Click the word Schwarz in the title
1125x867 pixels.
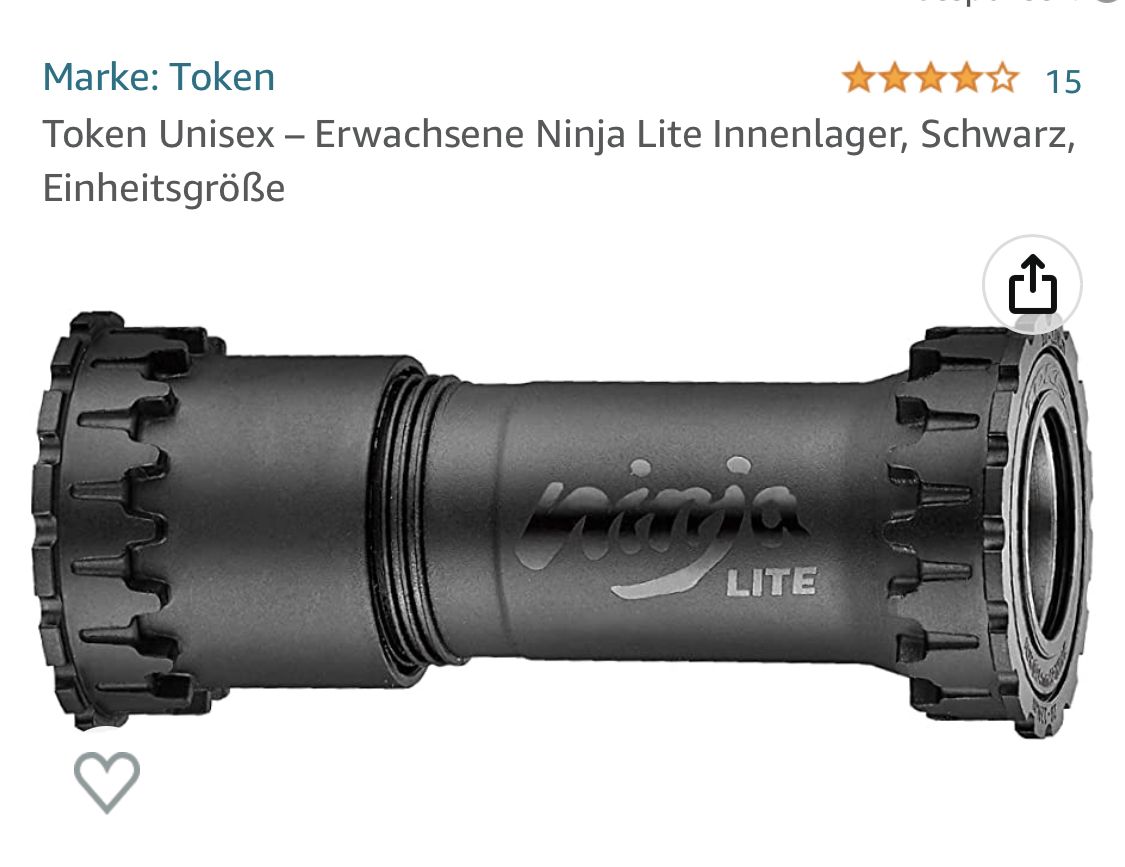point(998,134)
